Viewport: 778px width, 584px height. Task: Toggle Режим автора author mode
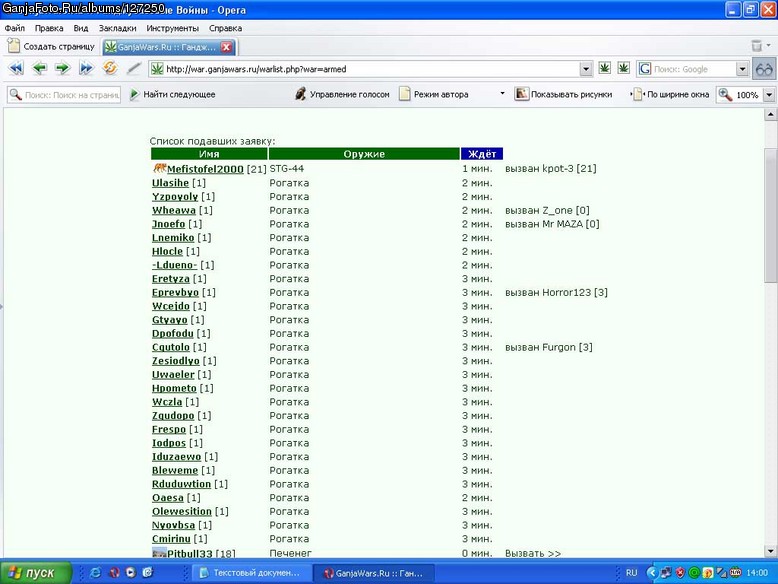(x=434, y=94)
